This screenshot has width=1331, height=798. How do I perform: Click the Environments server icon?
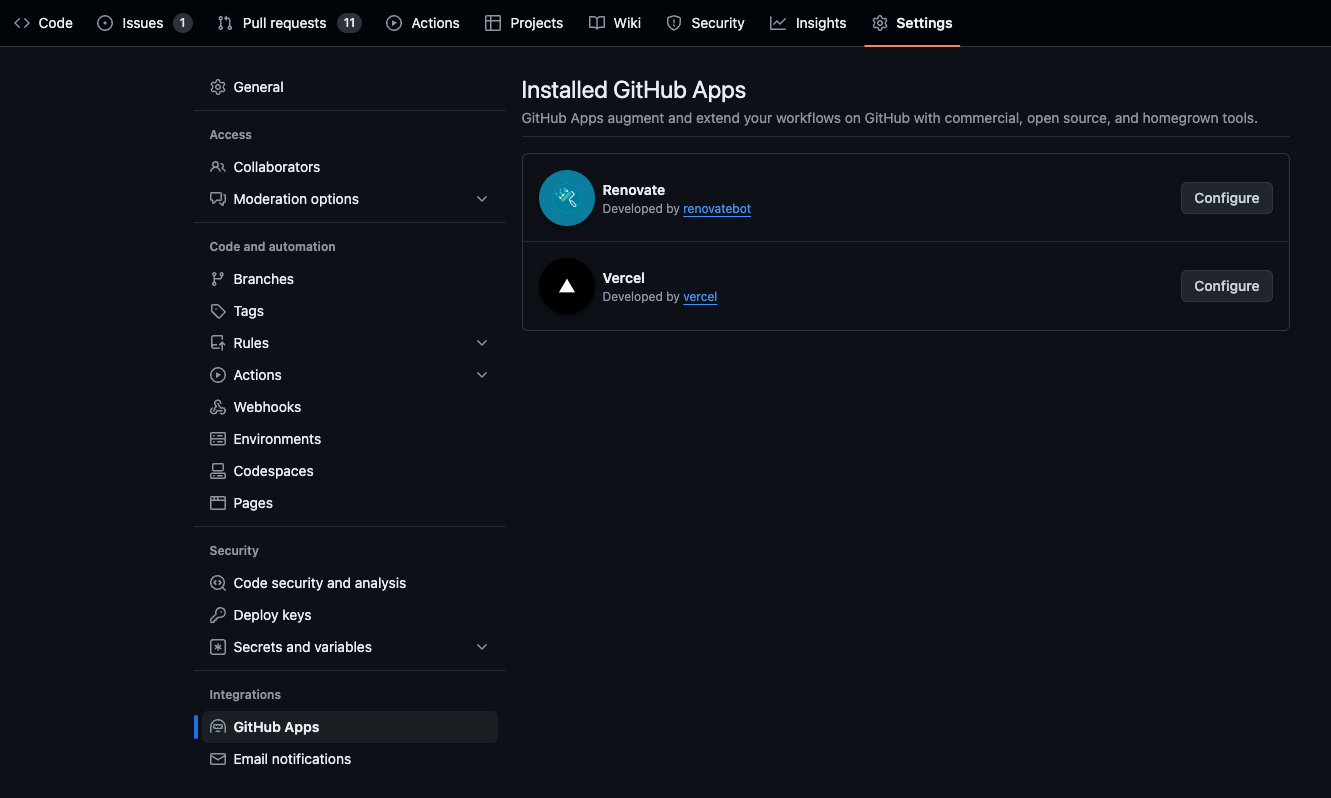click(218, 439)
